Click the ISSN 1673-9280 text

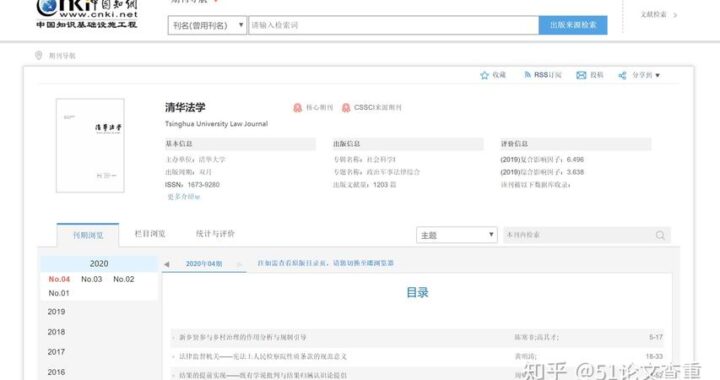[x=192, y=184]
